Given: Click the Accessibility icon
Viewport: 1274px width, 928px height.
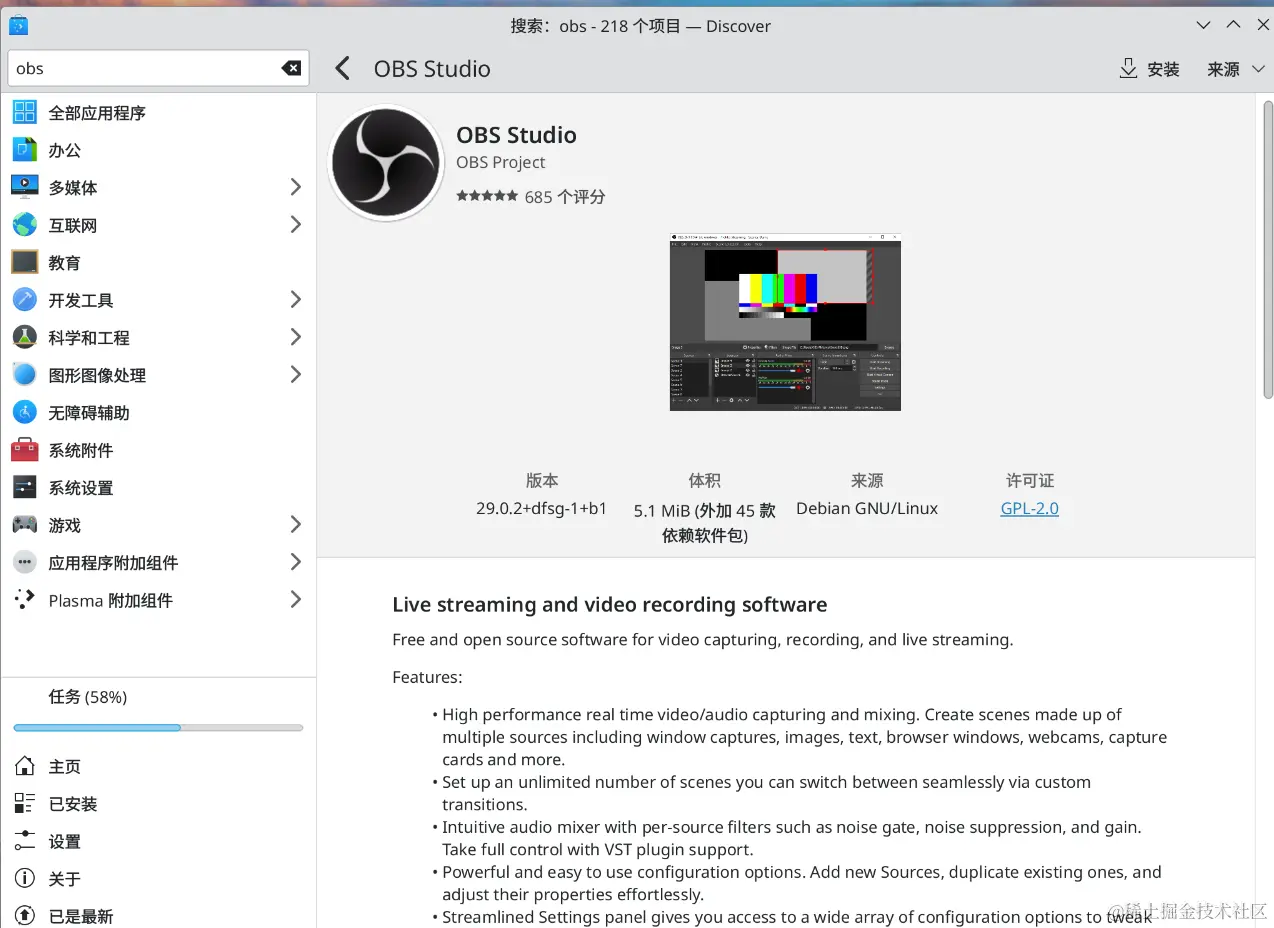Looking at the screenshot, I should click(25, 412).
